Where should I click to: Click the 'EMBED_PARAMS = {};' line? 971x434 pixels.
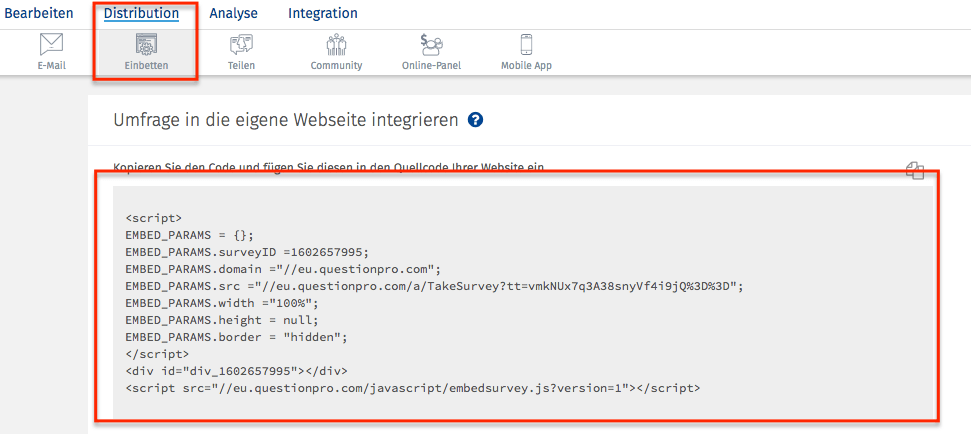189,235
